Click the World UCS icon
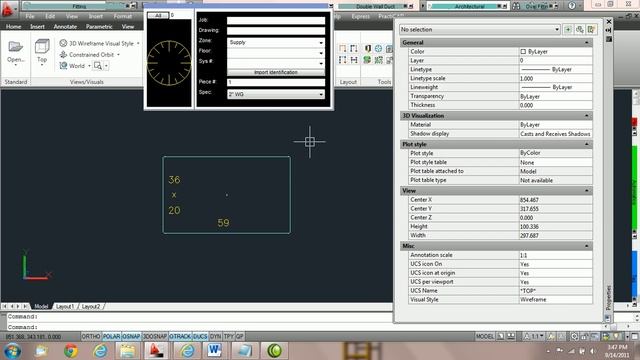Screen dimensions: 640x360 [63, 65]
